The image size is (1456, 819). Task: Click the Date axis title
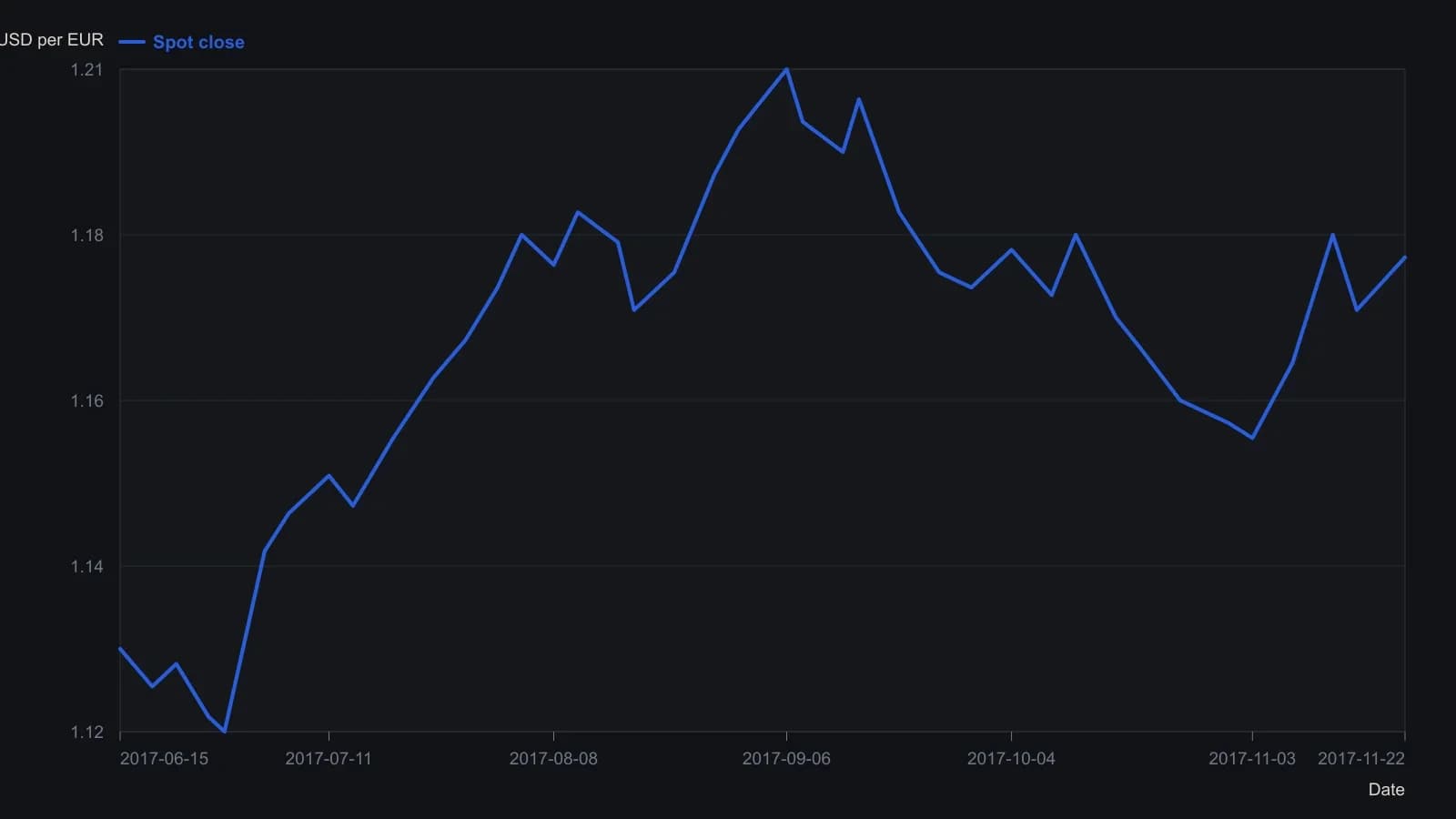(1386, 790)
